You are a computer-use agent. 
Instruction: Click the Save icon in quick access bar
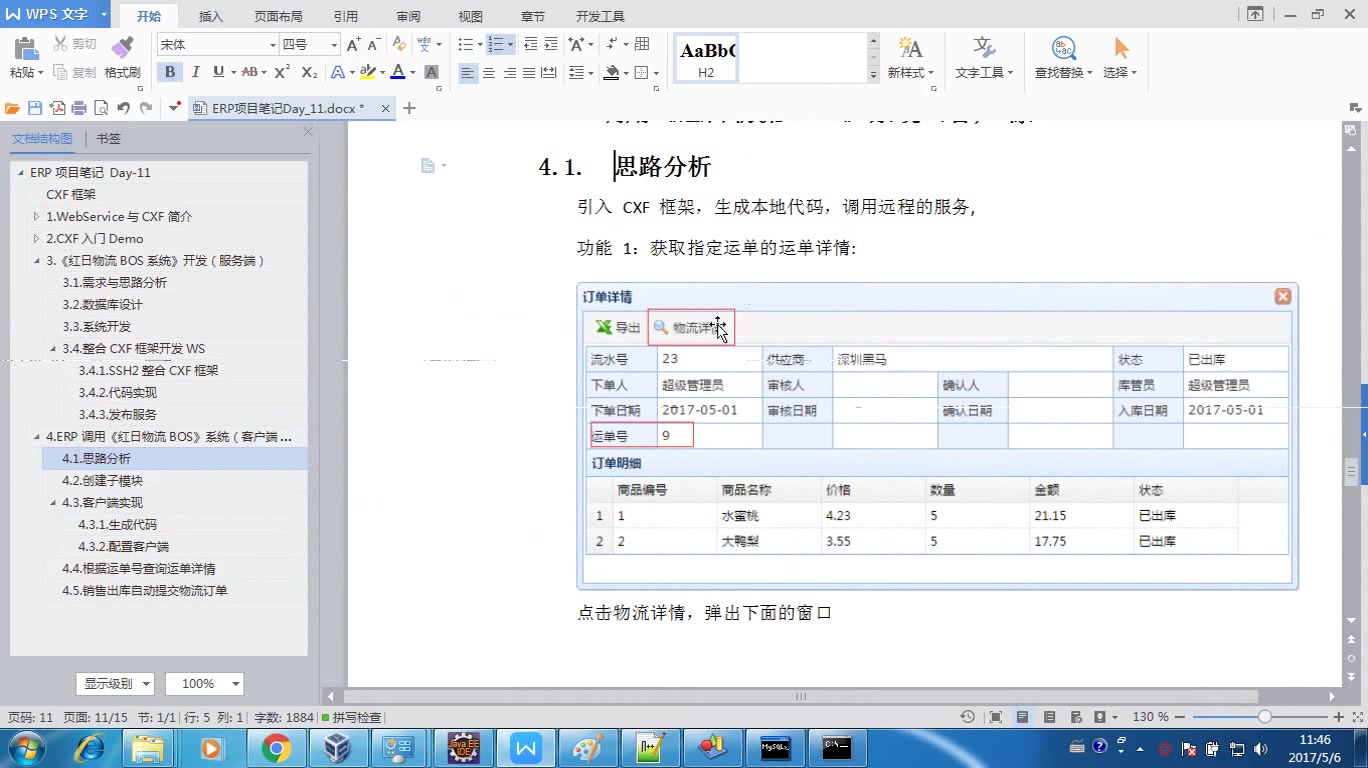tap(36, 107)
